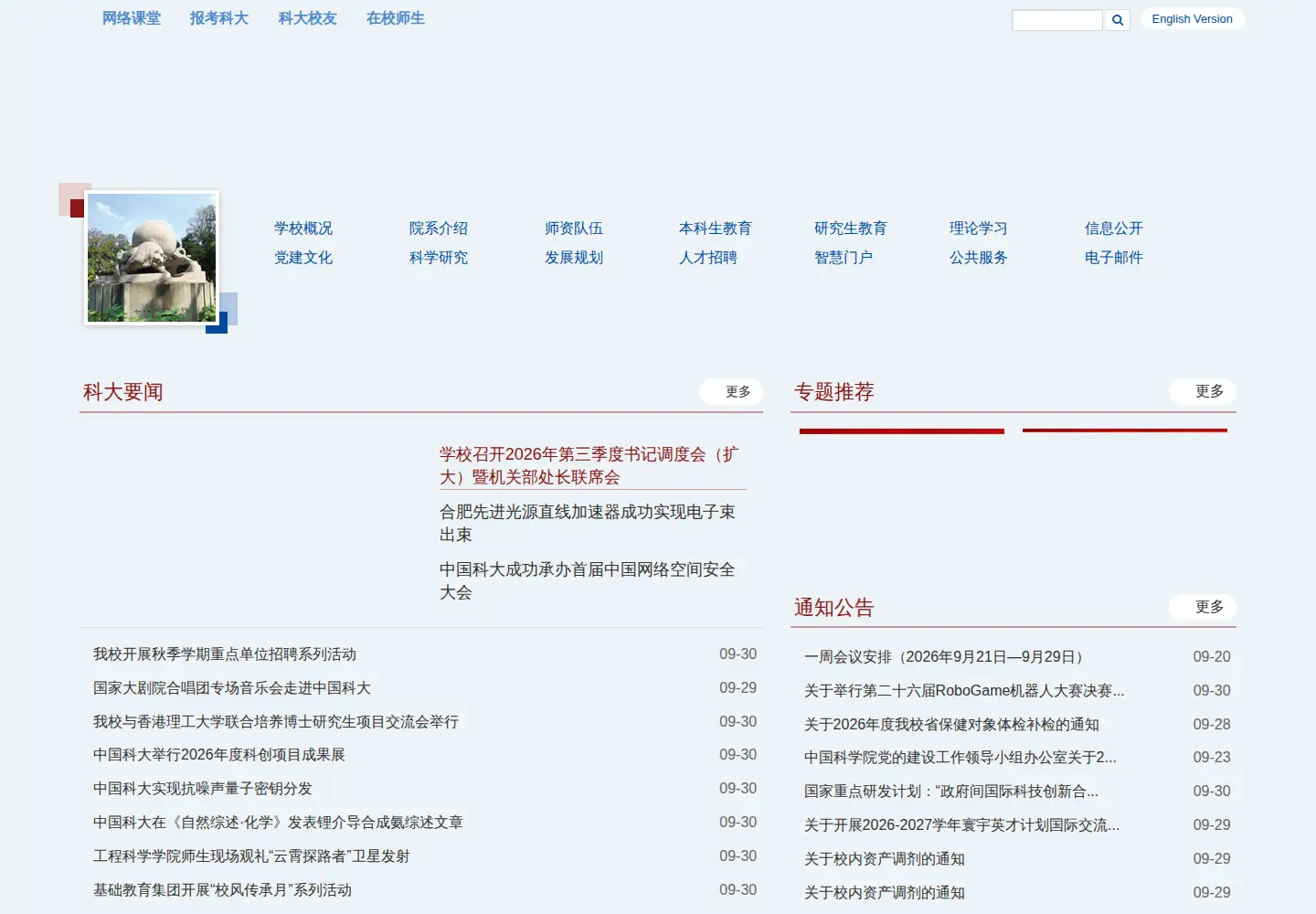
Task: Open notice 国家重点研发计划“政府间国际科技创新合...
Action: click(x=951, y=792)
